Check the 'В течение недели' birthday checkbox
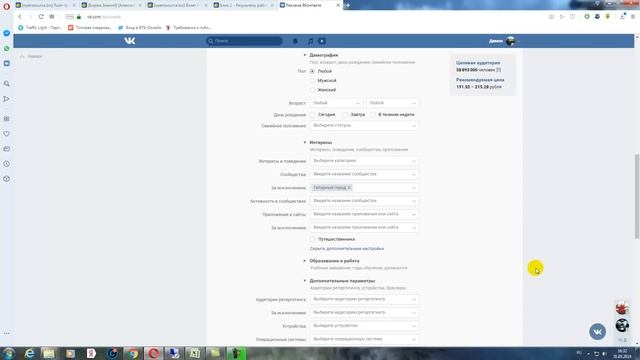The width and height of the screenshot is (640, 360). (373, 115)
